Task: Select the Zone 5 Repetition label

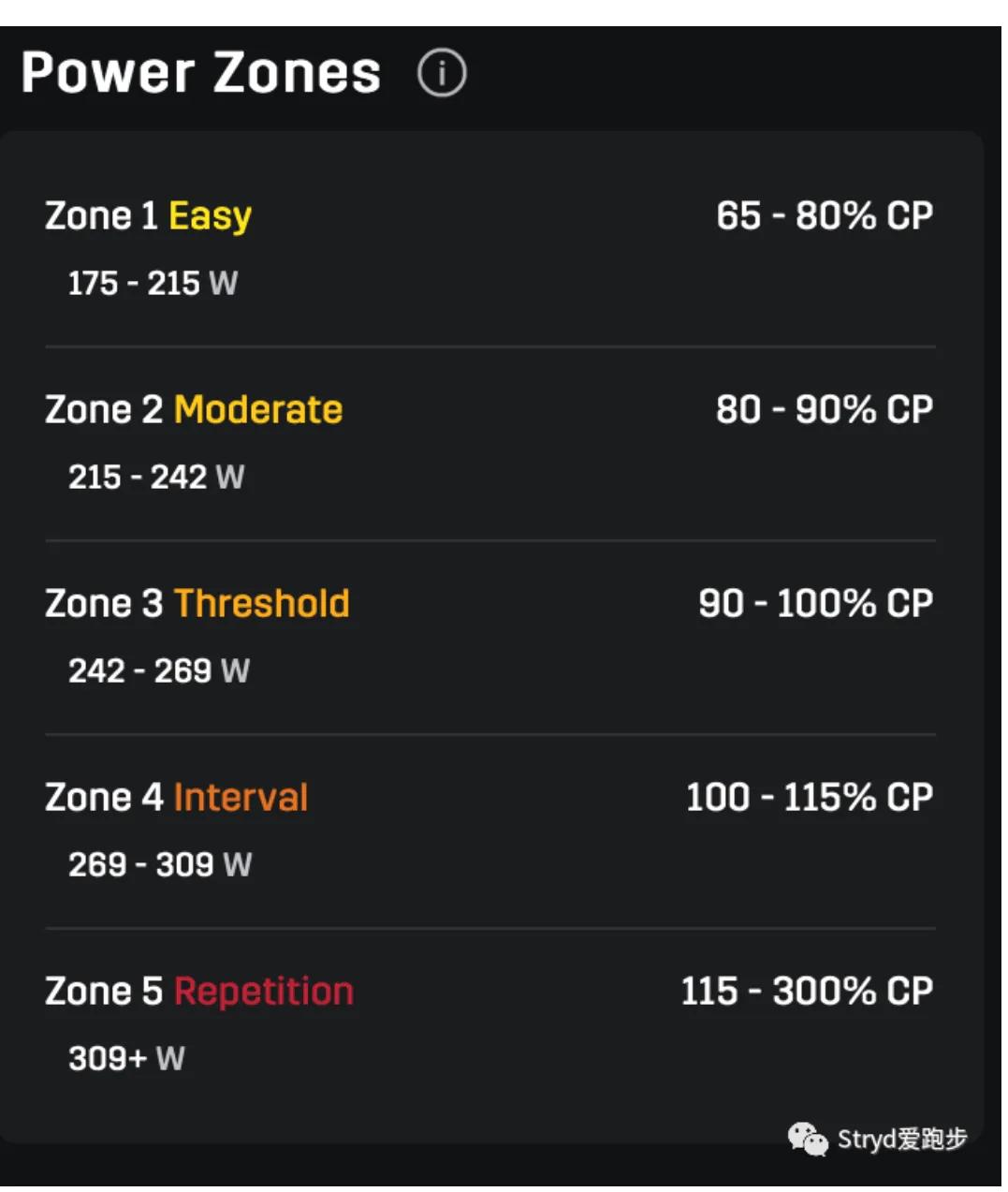Action: coord(199,992)
